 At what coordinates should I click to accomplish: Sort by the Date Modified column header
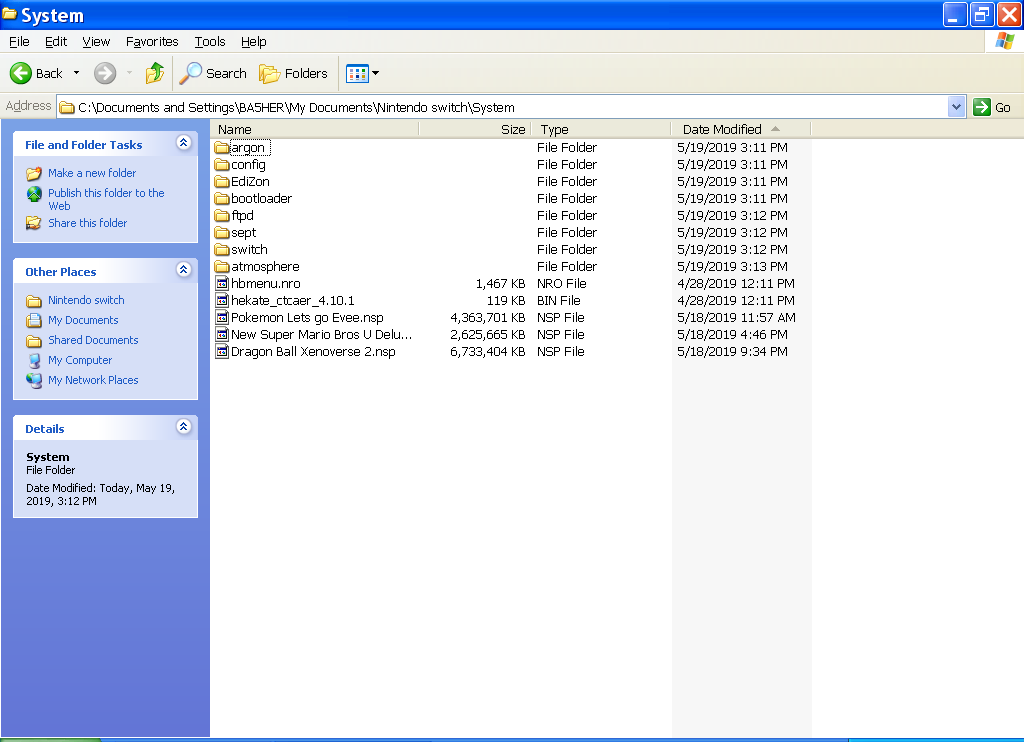click(x=741, y=129)
